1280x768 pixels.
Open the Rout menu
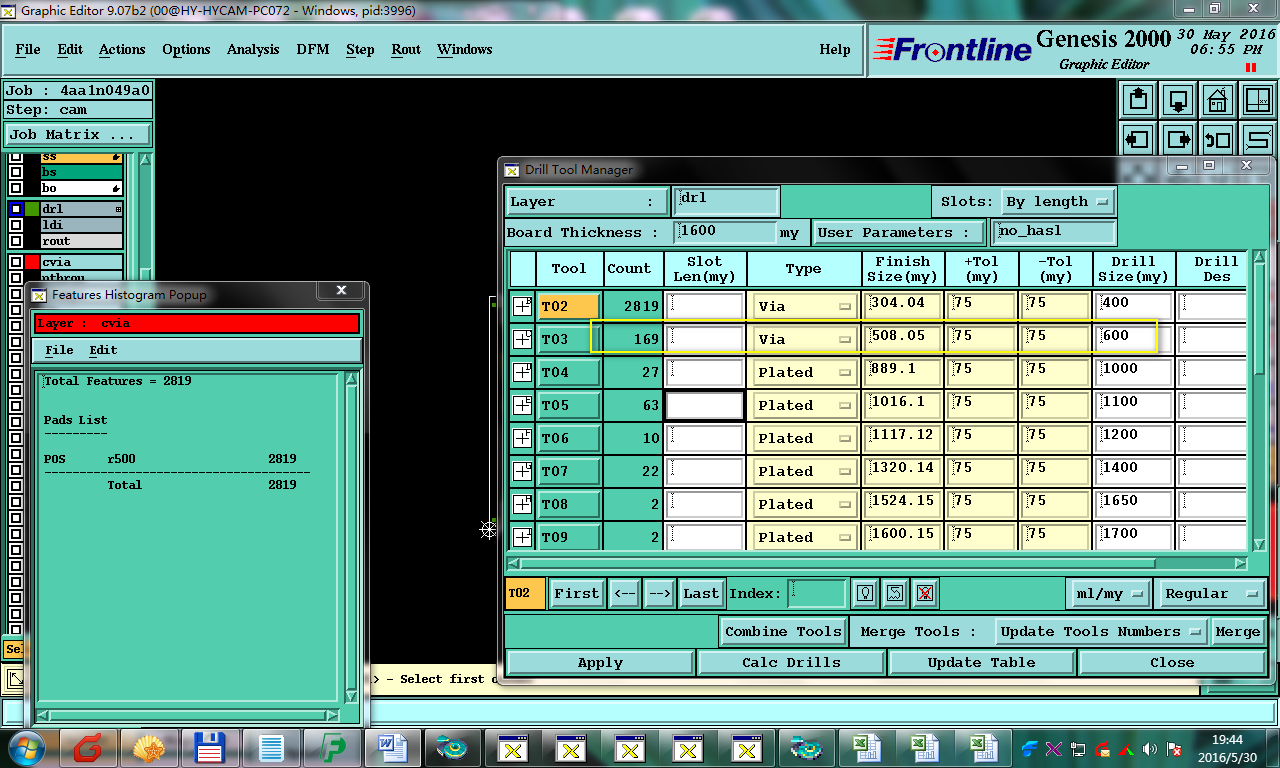click(406, 49)
